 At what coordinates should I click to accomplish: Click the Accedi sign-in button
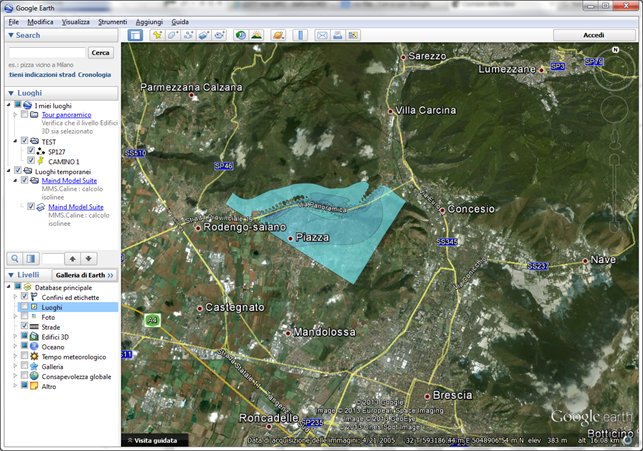(594, 35)
